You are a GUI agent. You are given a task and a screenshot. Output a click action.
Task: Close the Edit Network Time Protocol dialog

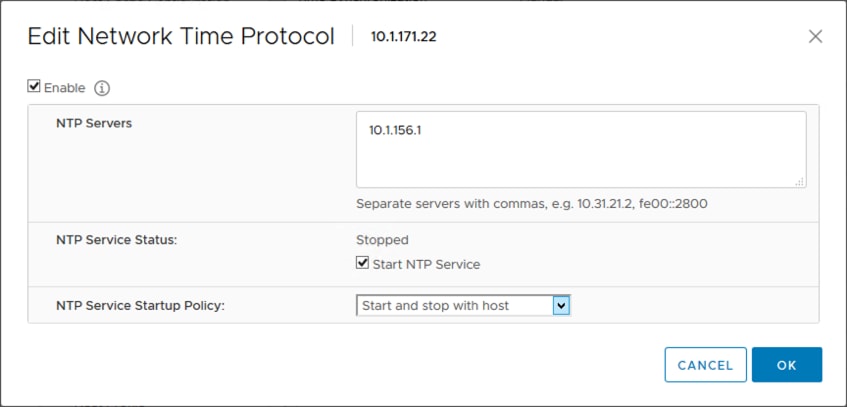click(x=815, y=37)
